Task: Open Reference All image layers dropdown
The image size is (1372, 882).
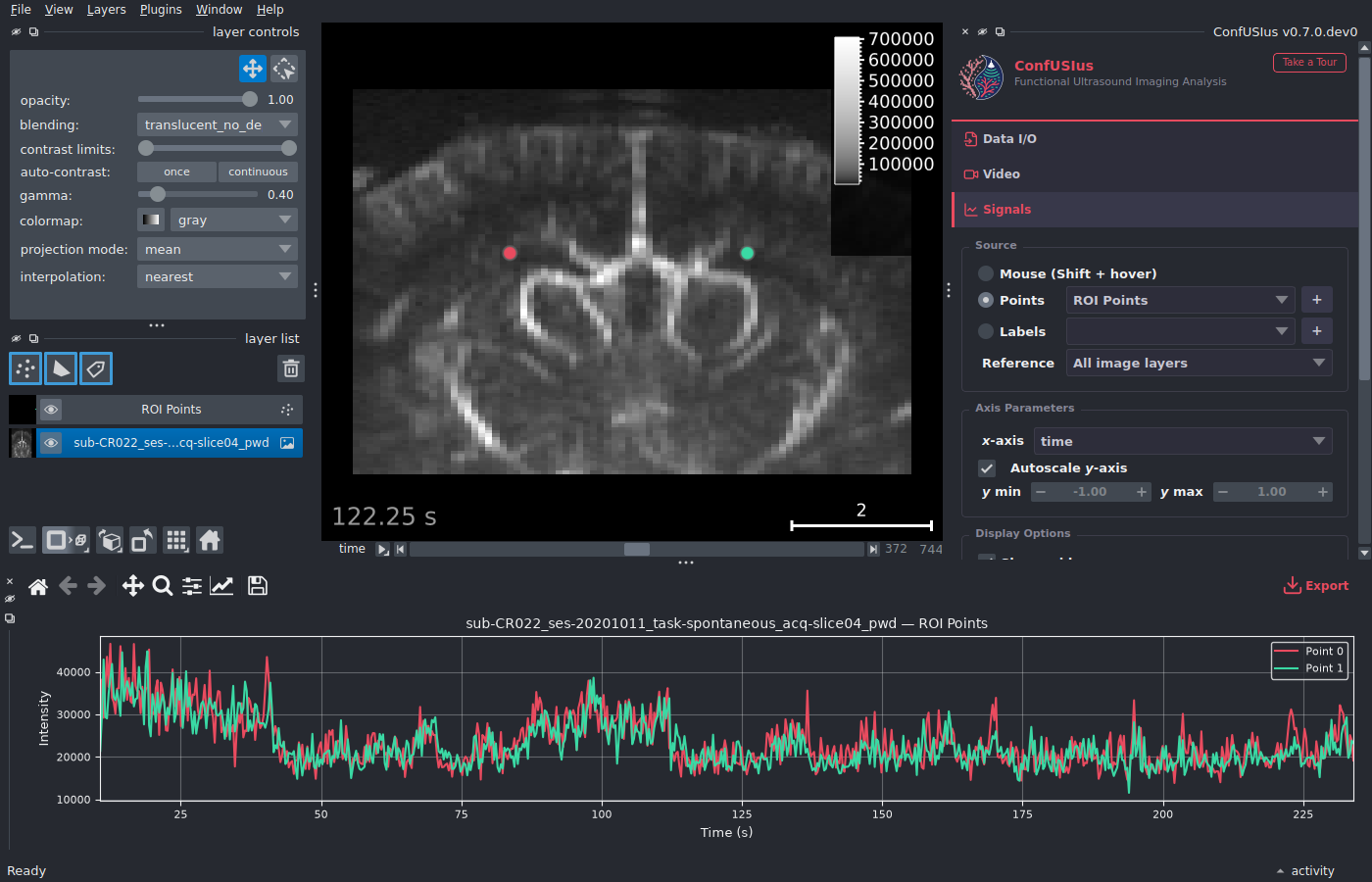Action: pos(1200,363)
